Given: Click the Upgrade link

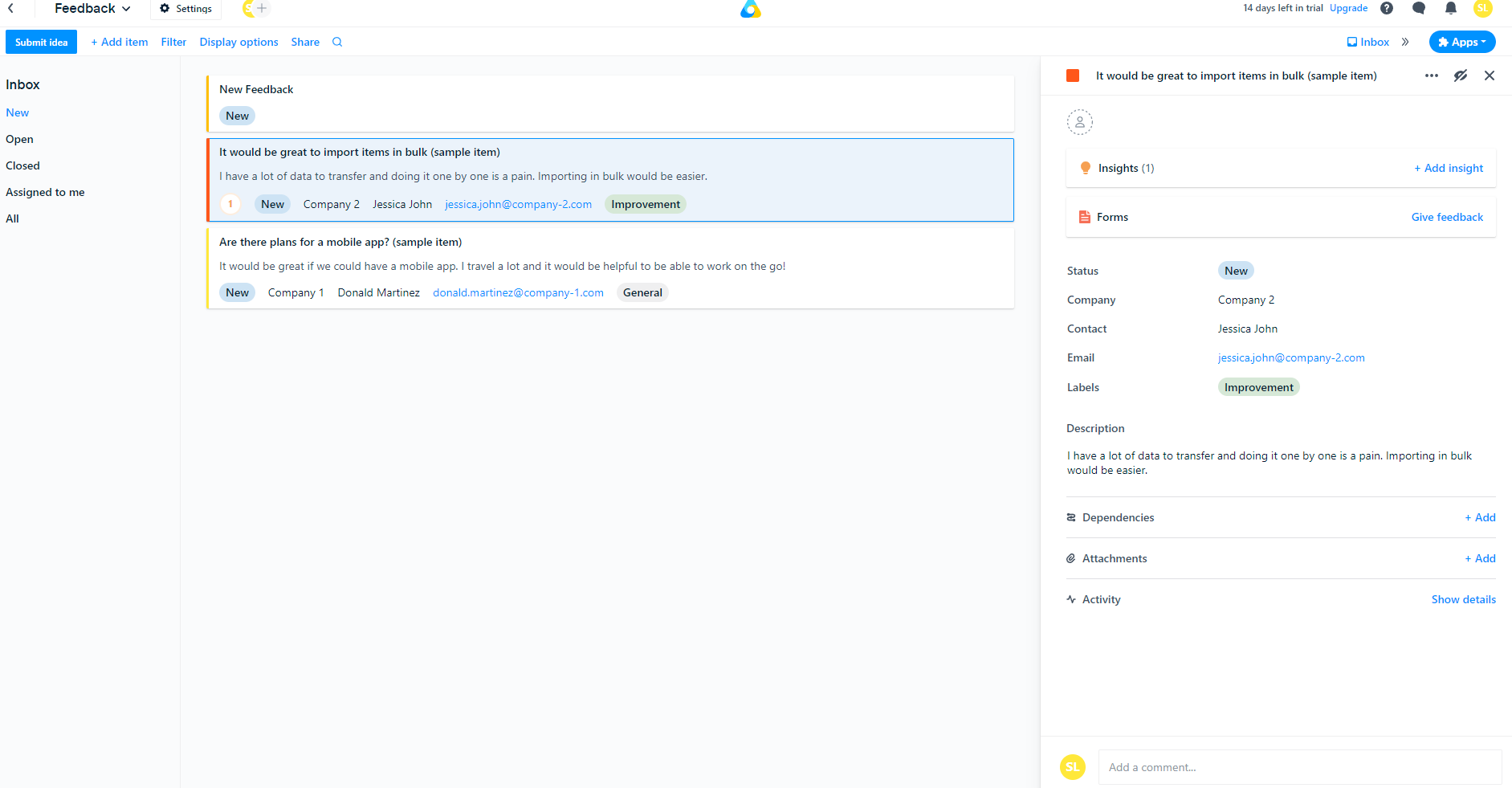Looking at the screenshot, I should [x=1348, y=8].
